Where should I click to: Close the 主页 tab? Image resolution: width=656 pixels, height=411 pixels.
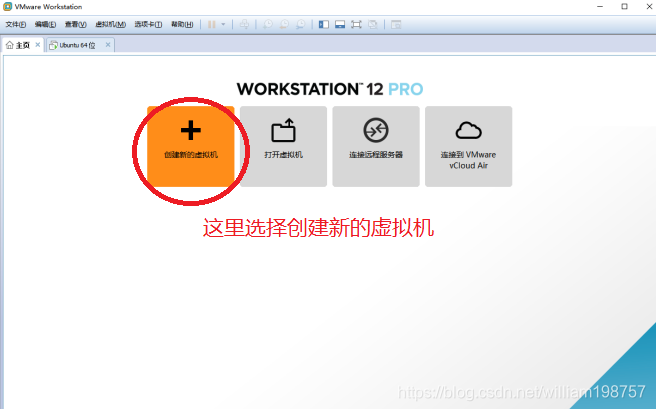pyautogui.click(x=38, y=45)
